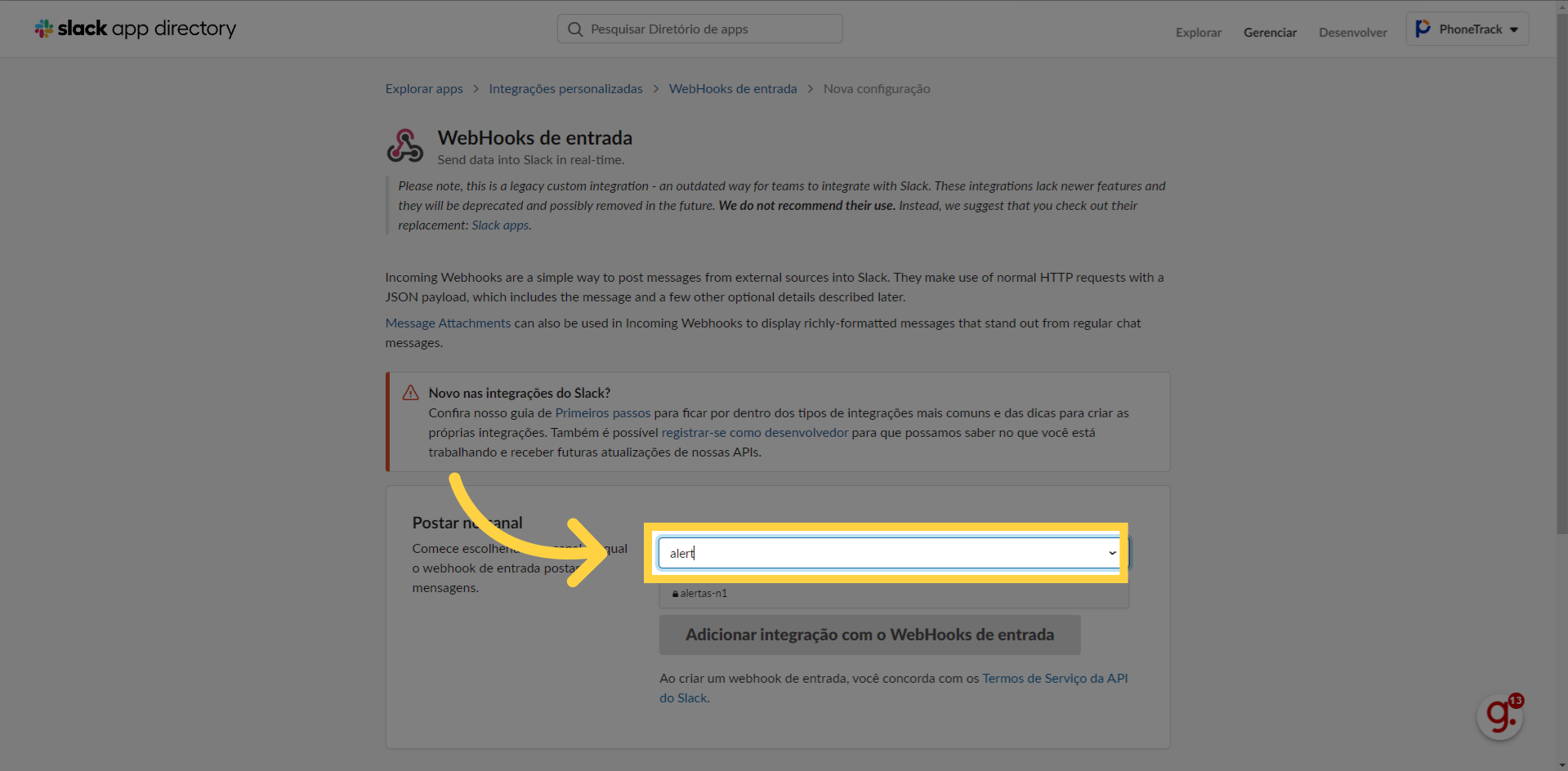
Task: Open the Gerenciar menu item
Action: pos(1270,33)
